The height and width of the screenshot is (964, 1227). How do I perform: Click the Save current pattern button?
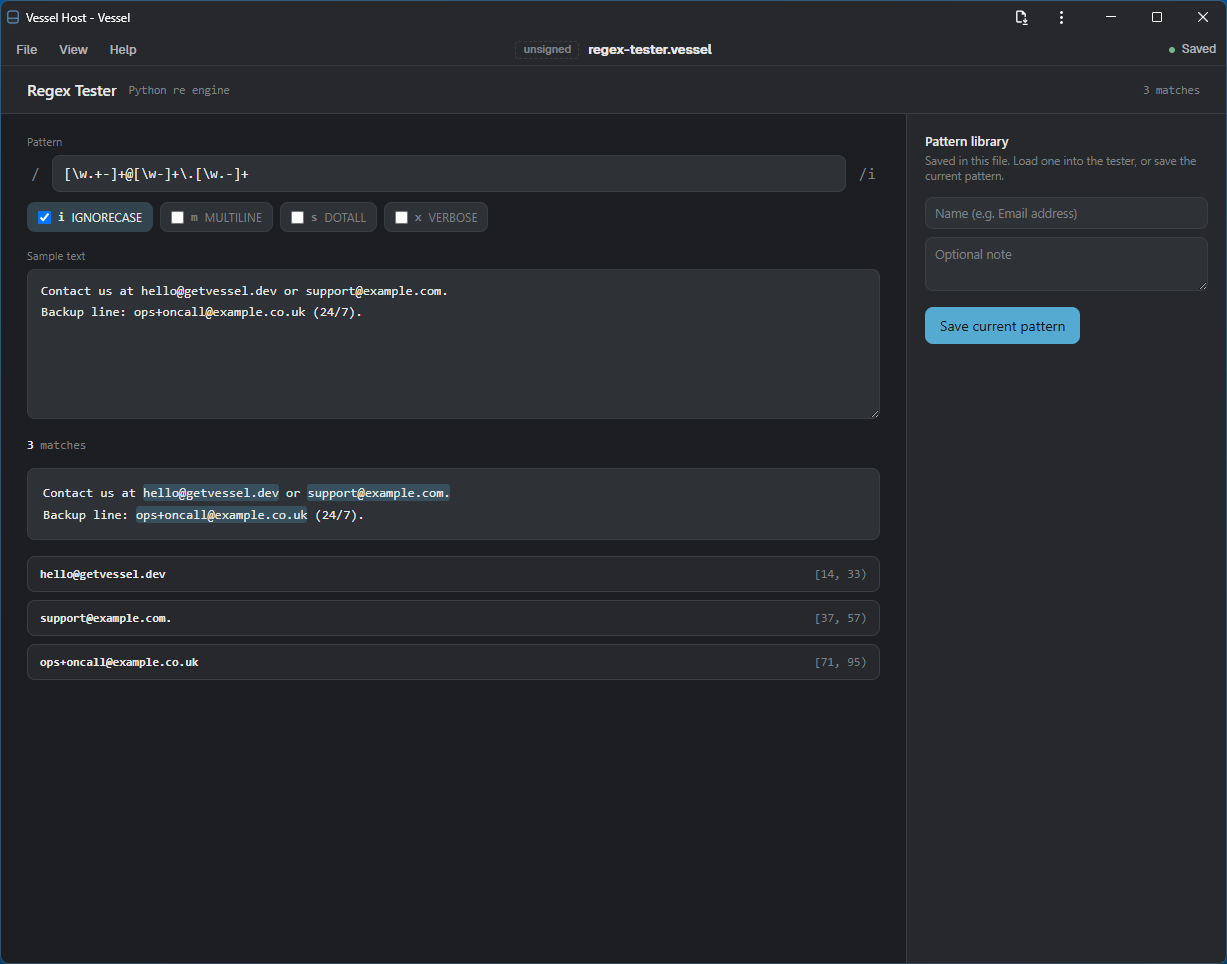(1002, 326)
